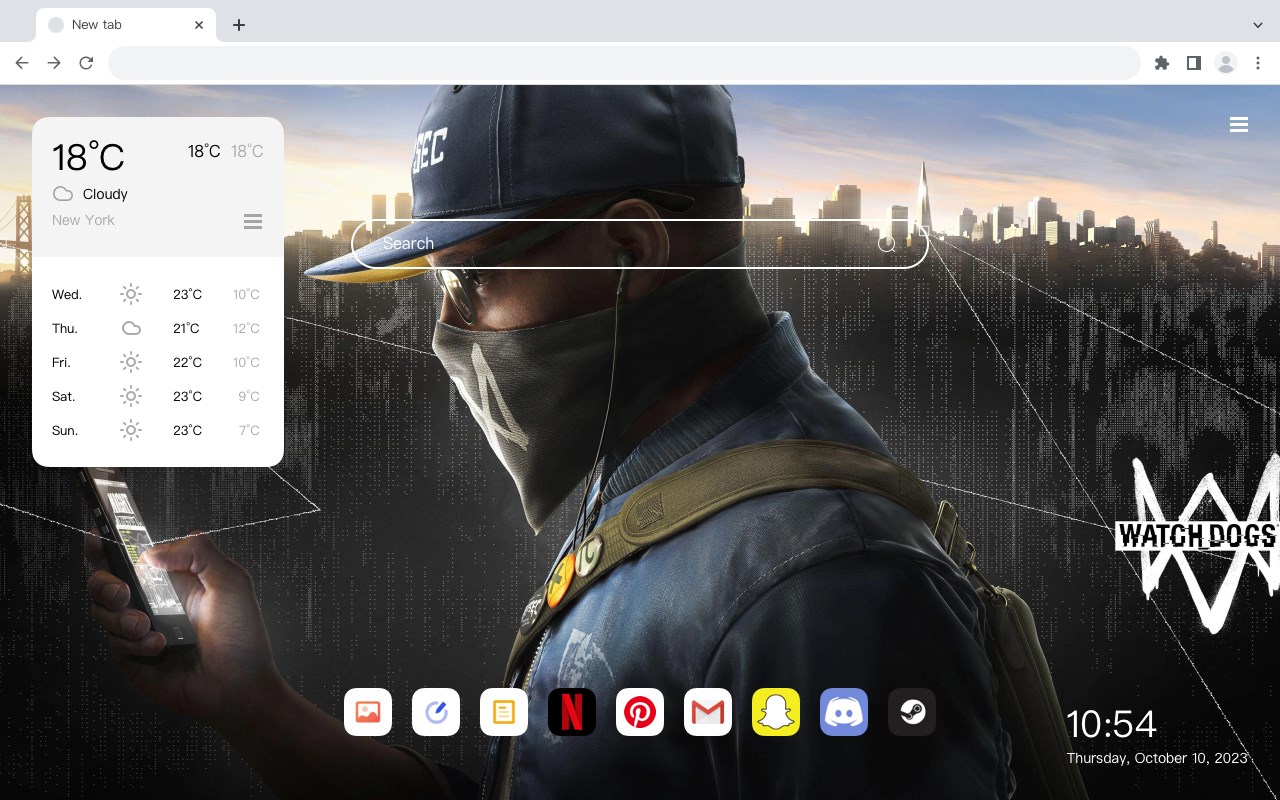Open the Snapchat shortcut
Viewport: 1280px width, 800px height.
tap(776, 712)
